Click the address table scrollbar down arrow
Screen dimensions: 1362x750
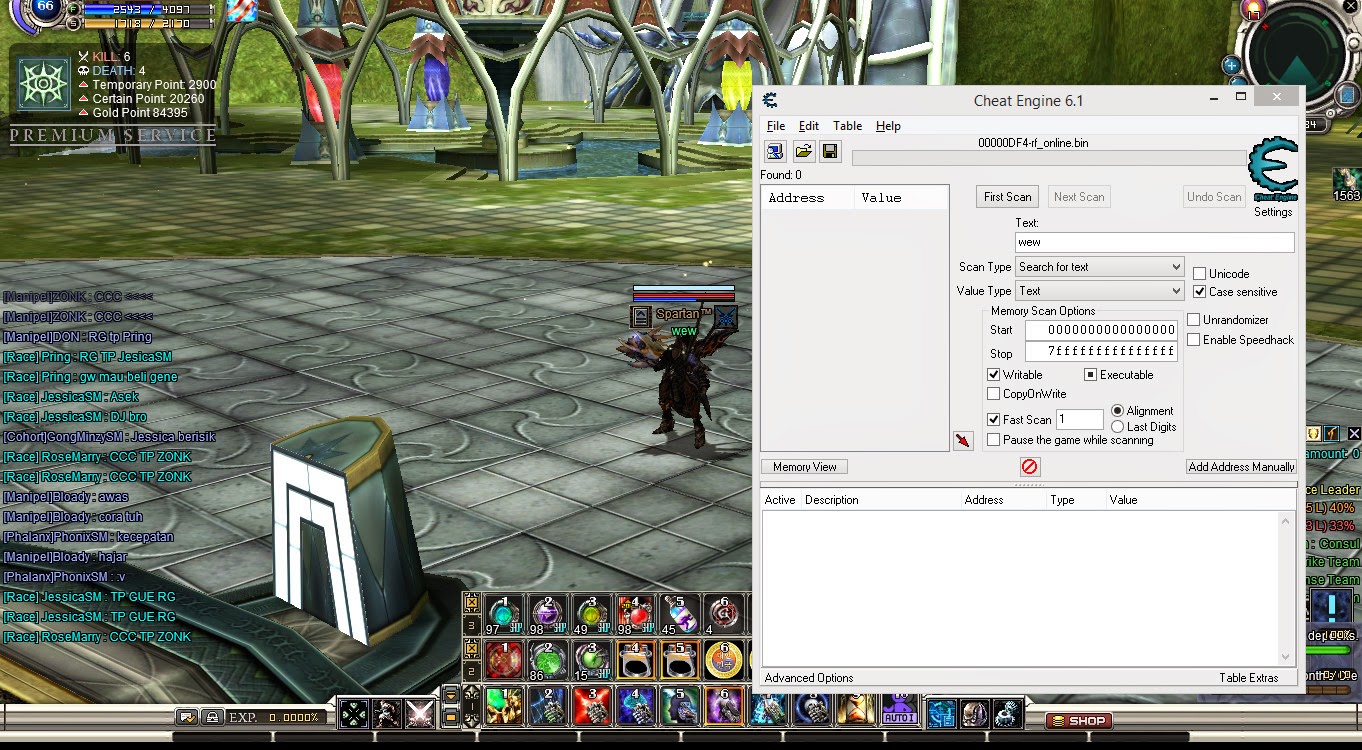(x=1287, y=657)
